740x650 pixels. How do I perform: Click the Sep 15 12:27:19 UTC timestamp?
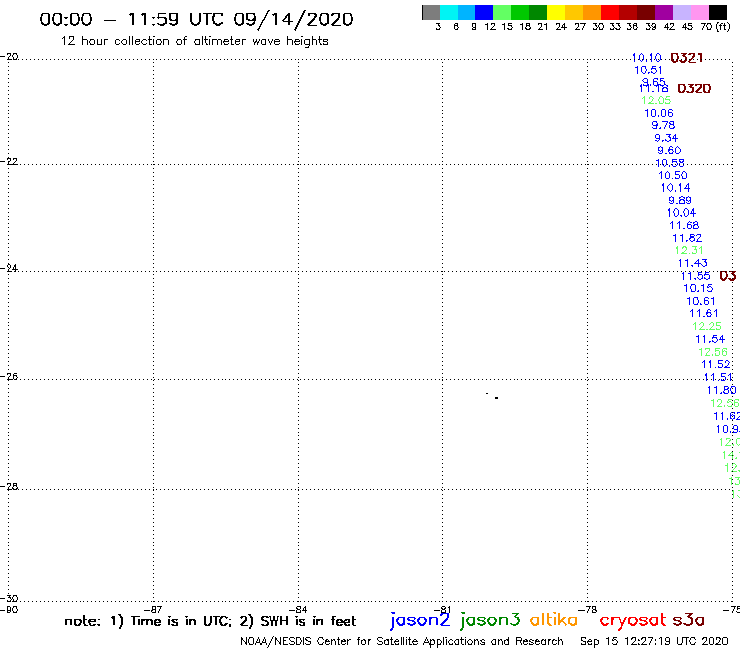[654, 642]
